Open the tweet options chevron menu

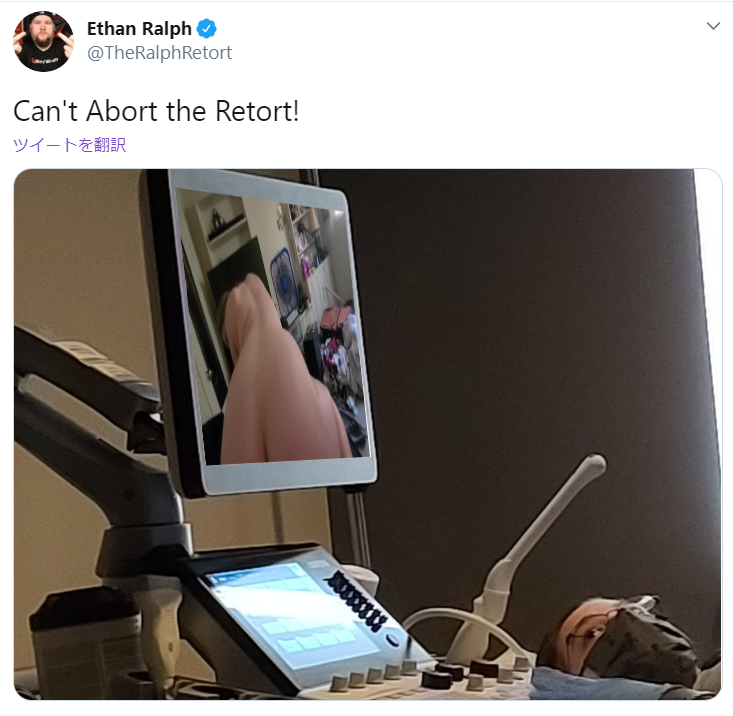pyautogui.click(x=713, y=26)
